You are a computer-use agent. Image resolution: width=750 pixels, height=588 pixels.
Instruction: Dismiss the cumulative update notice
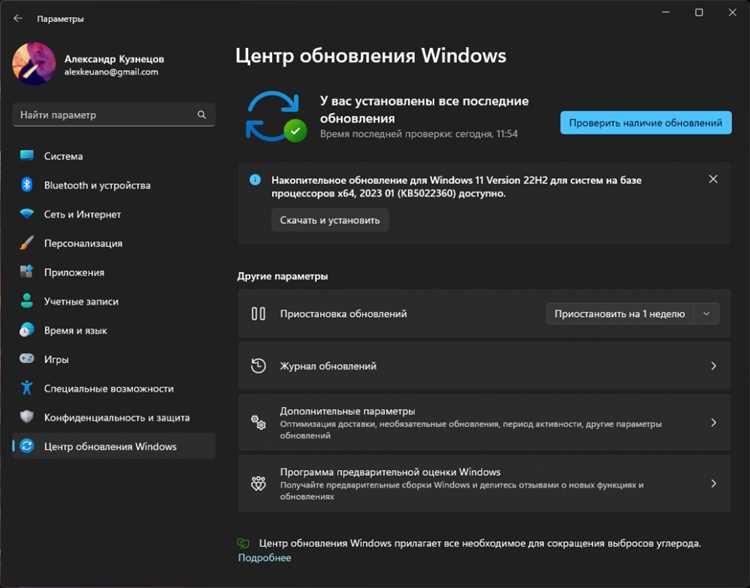tap(713, 179)
